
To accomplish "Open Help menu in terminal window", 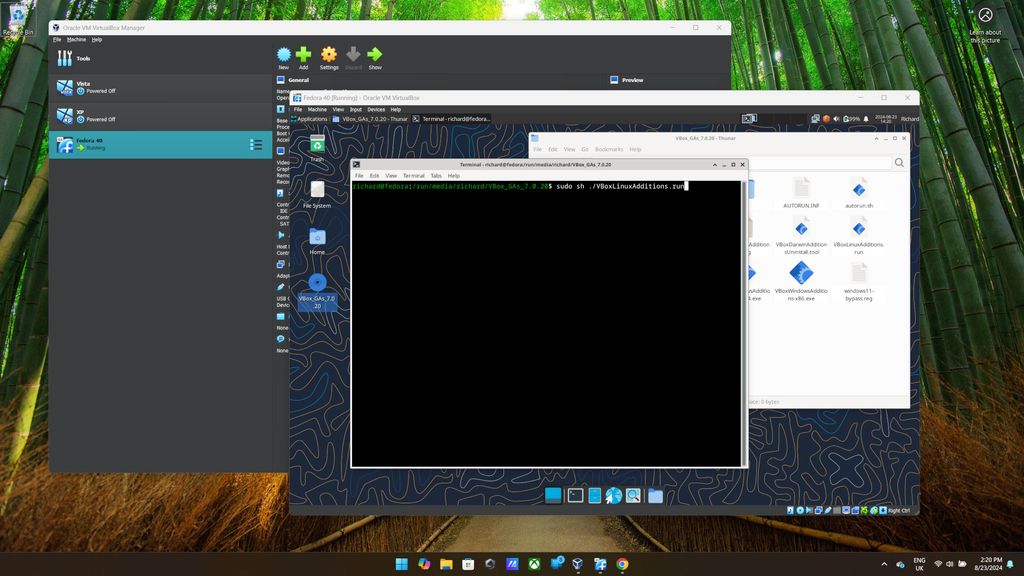I will click(x=453, y=176).
